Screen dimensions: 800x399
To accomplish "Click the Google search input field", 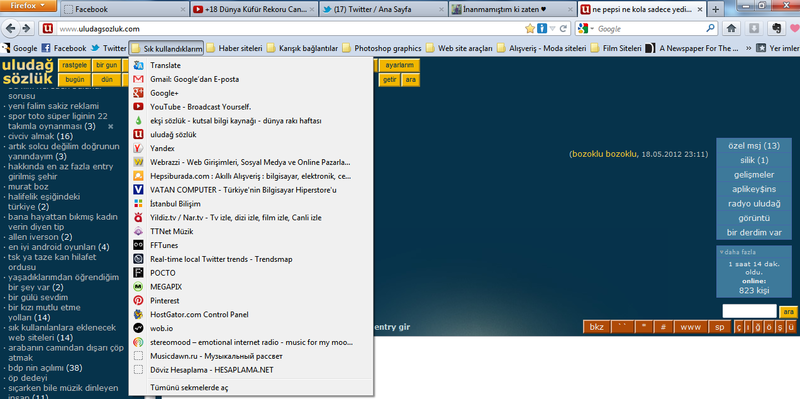I will pos(651,29).
